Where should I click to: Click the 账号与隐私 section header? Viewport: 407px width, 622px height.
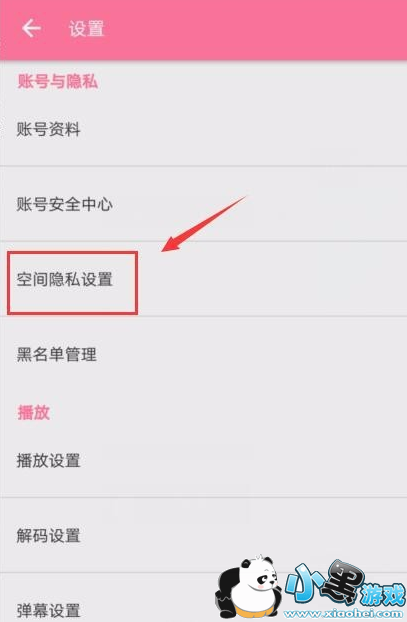click(x=58, y=81)
